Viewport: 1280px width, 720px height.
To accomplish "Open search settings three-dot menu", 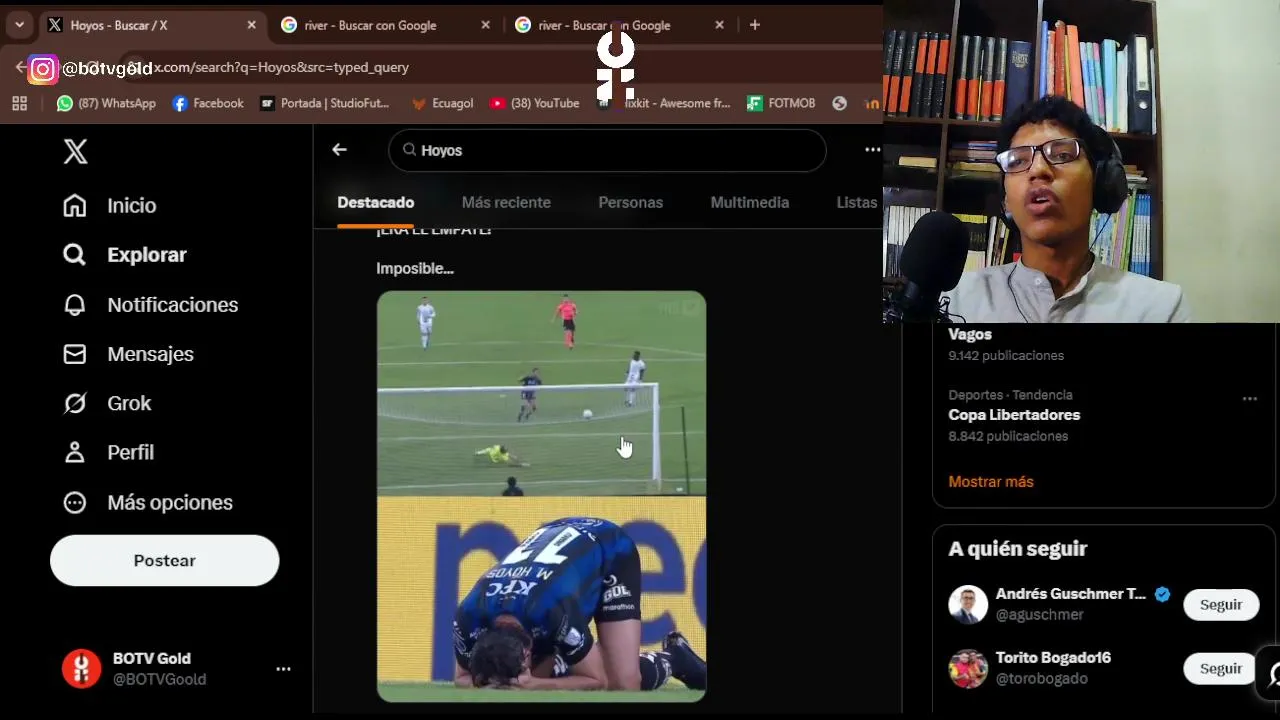I will (x=872, y=150).
